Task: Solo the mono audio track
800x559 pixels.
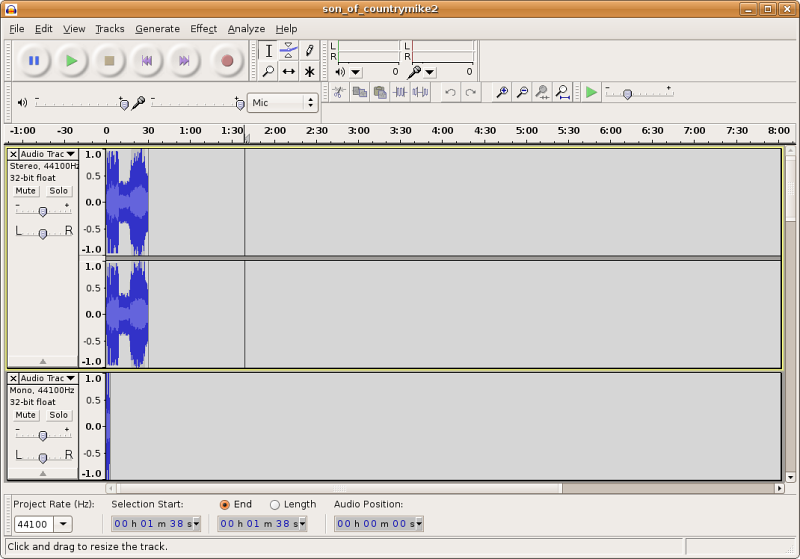Action: point(58,415)
